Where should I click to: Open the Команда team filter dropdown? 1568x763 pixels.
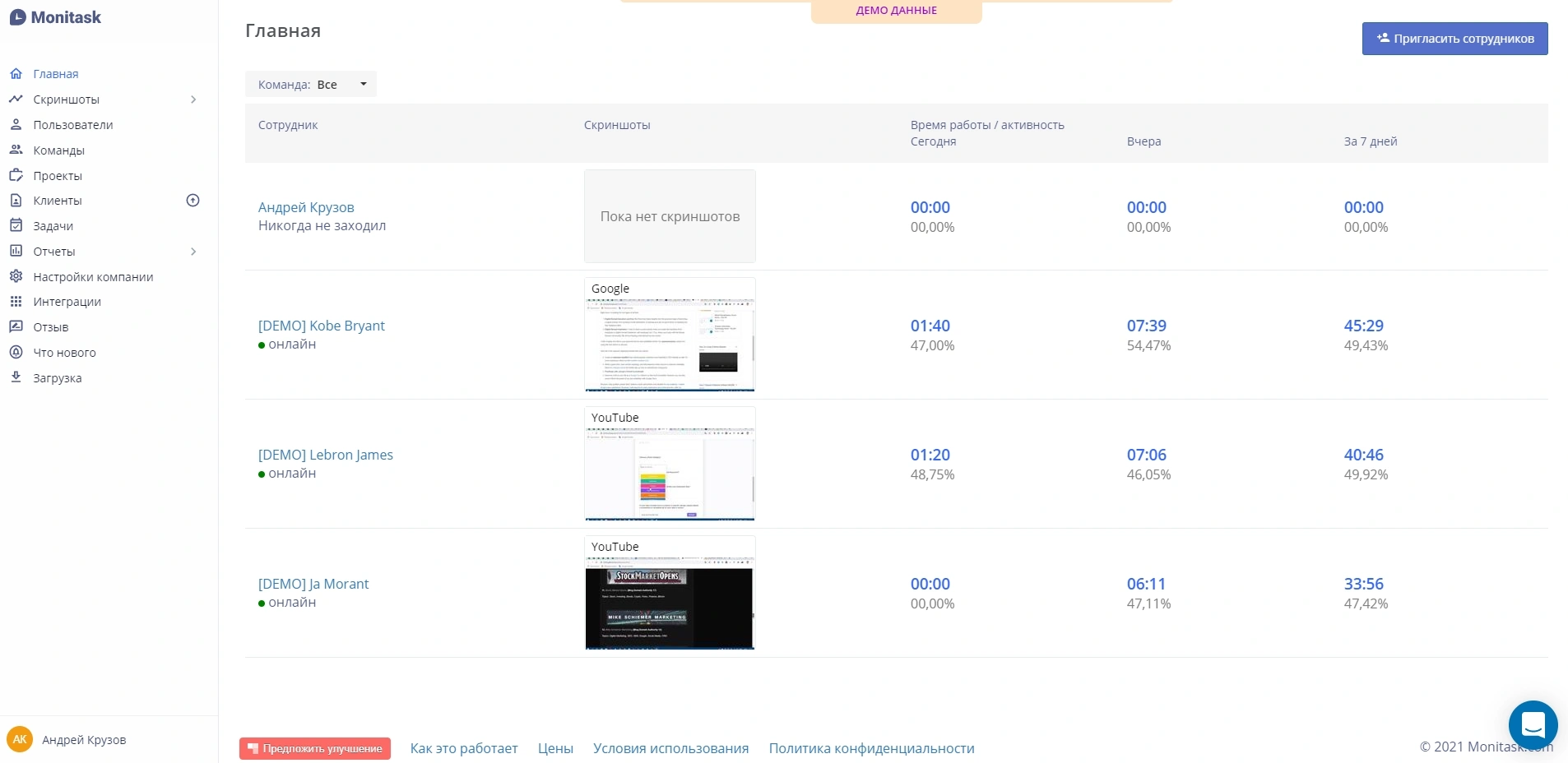coord(311,85)
